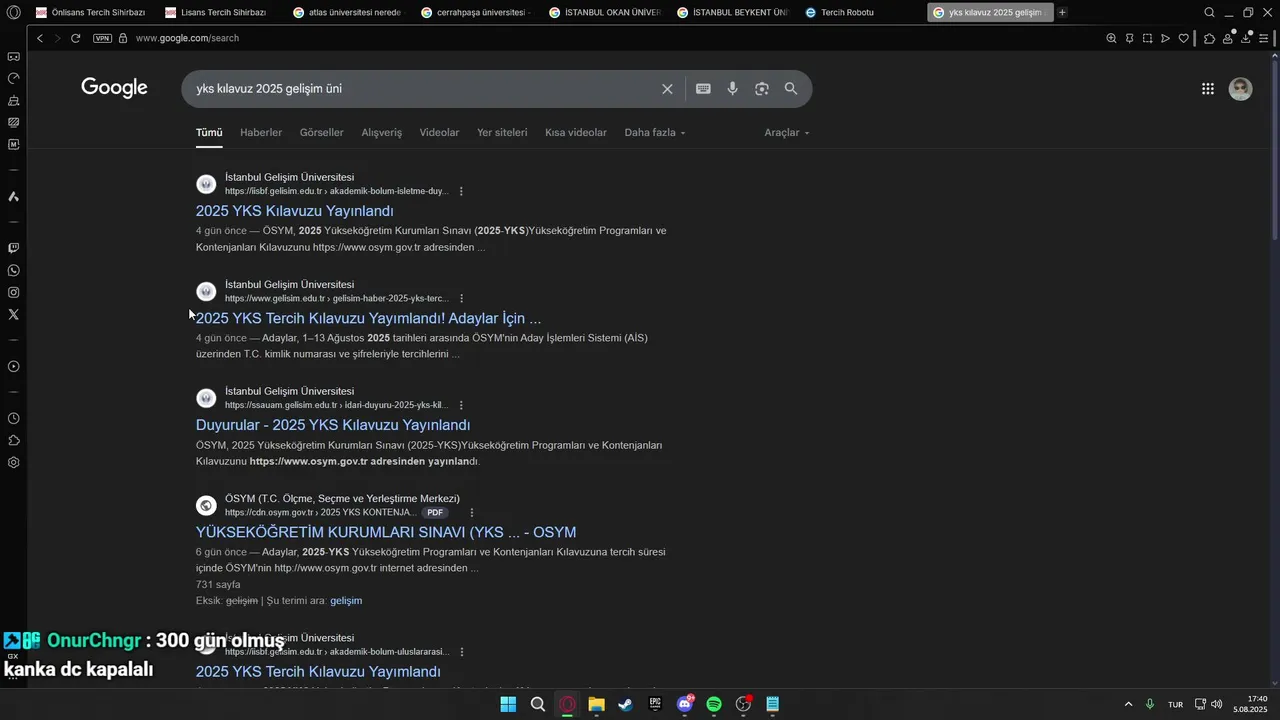Switch to the Kısa videolar tab
The width and height of the screenshot is (1280, 720).
tap(576, 132)
